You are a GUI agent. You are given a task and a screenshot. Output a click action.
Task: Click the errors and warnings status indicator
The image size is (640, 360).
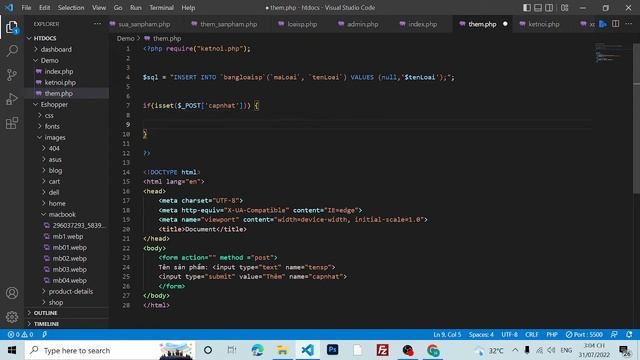(20, 334)
